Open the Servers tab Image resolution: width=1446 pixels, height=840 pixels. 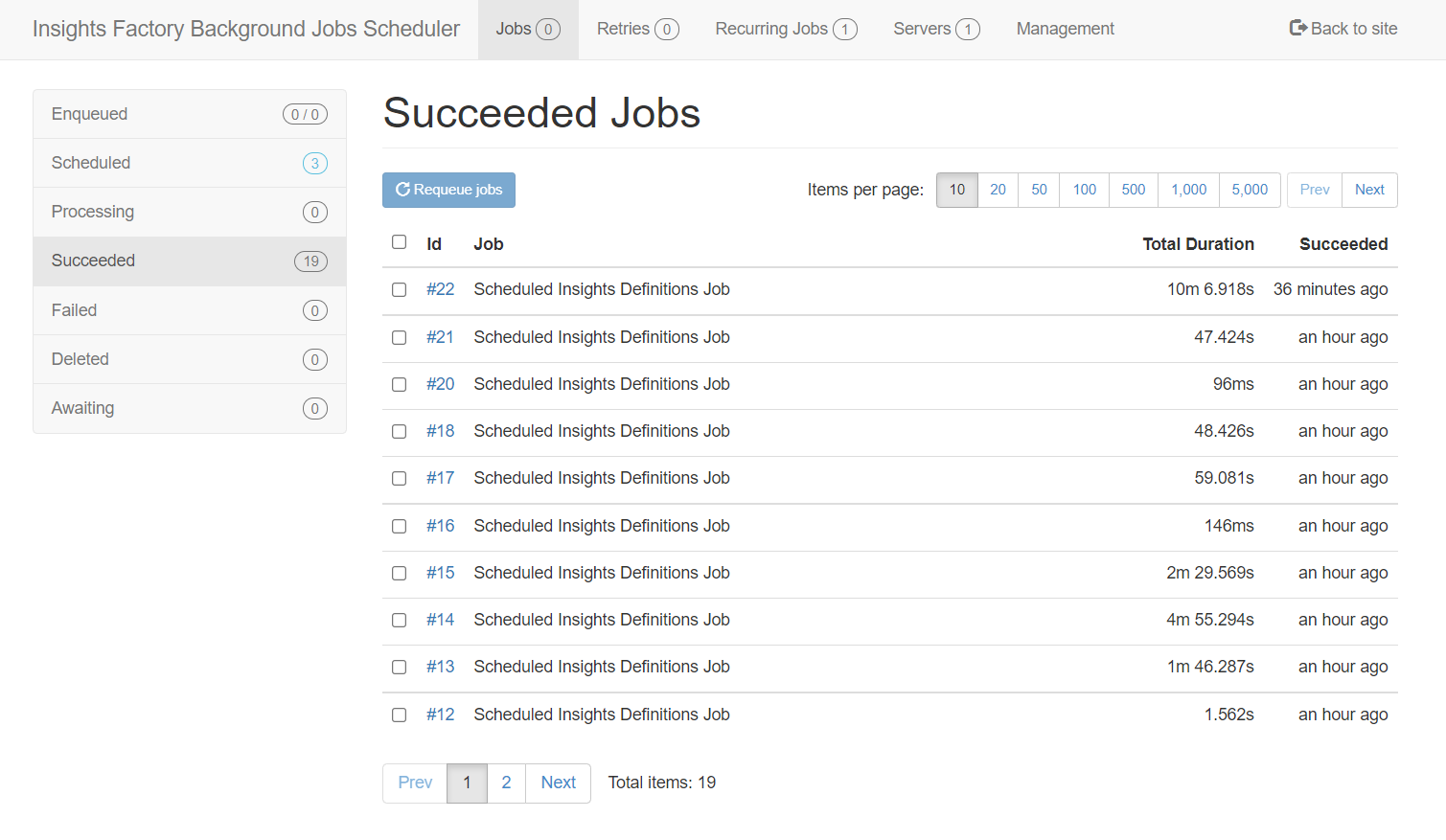coord(935,29)
